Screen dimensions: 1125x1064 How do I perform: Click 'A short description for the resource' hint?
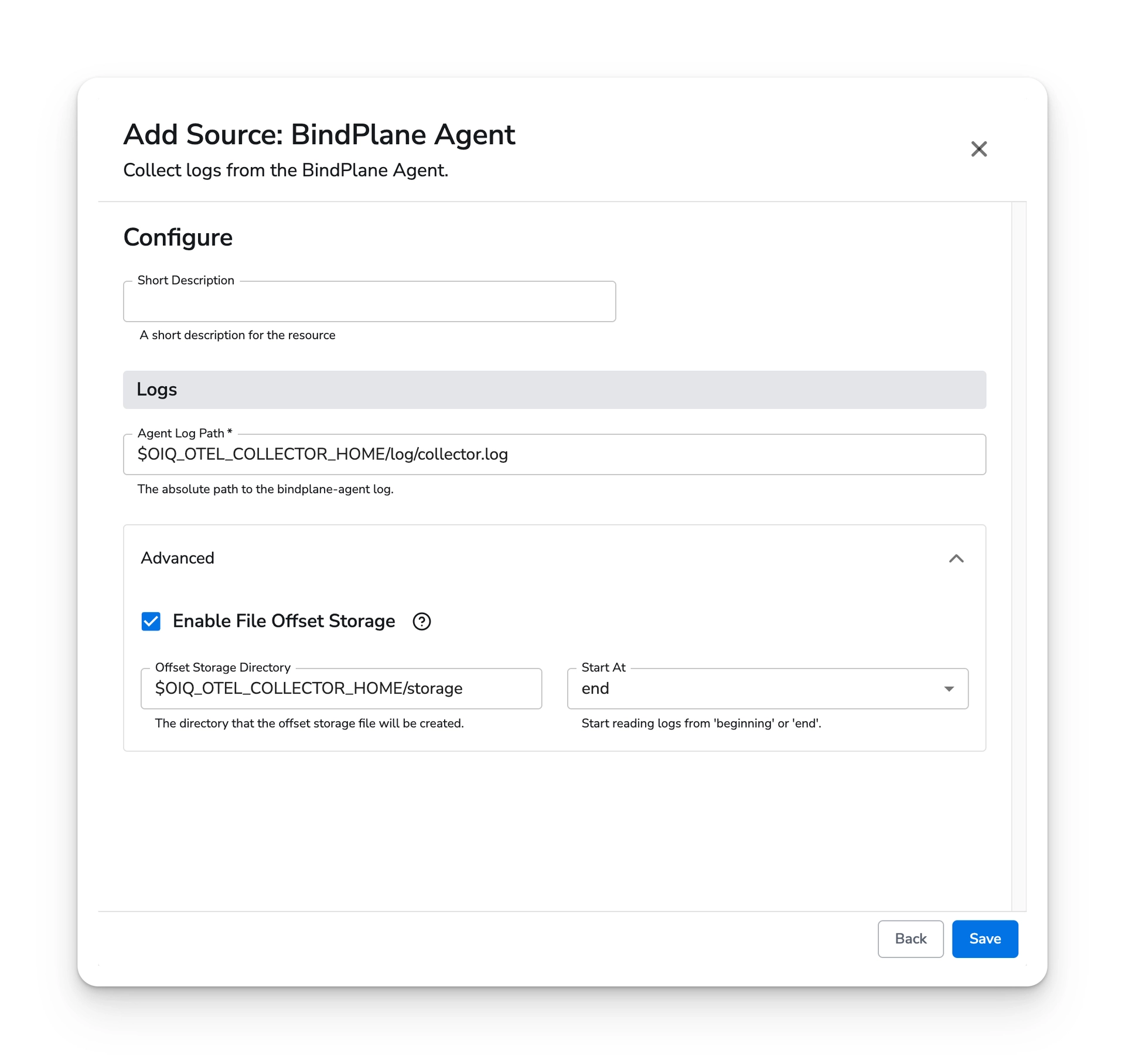[237, 335]
